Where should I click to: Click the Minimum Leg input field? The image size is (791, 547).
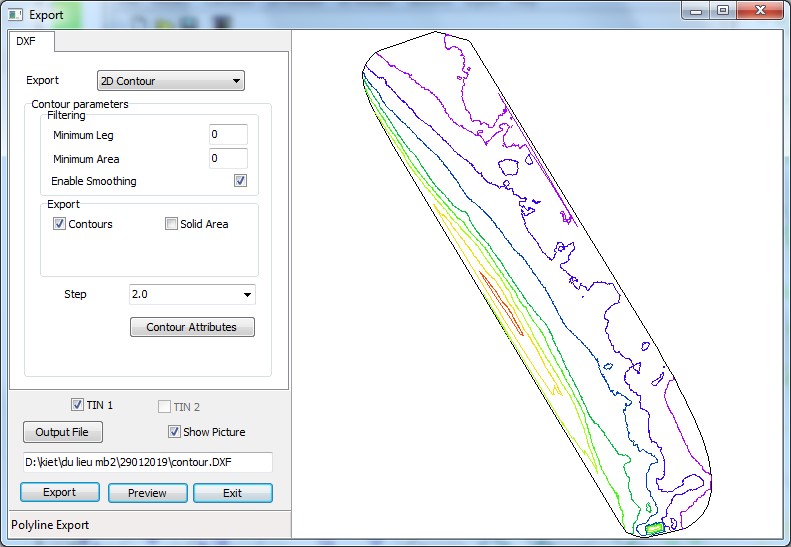(229, 135)
